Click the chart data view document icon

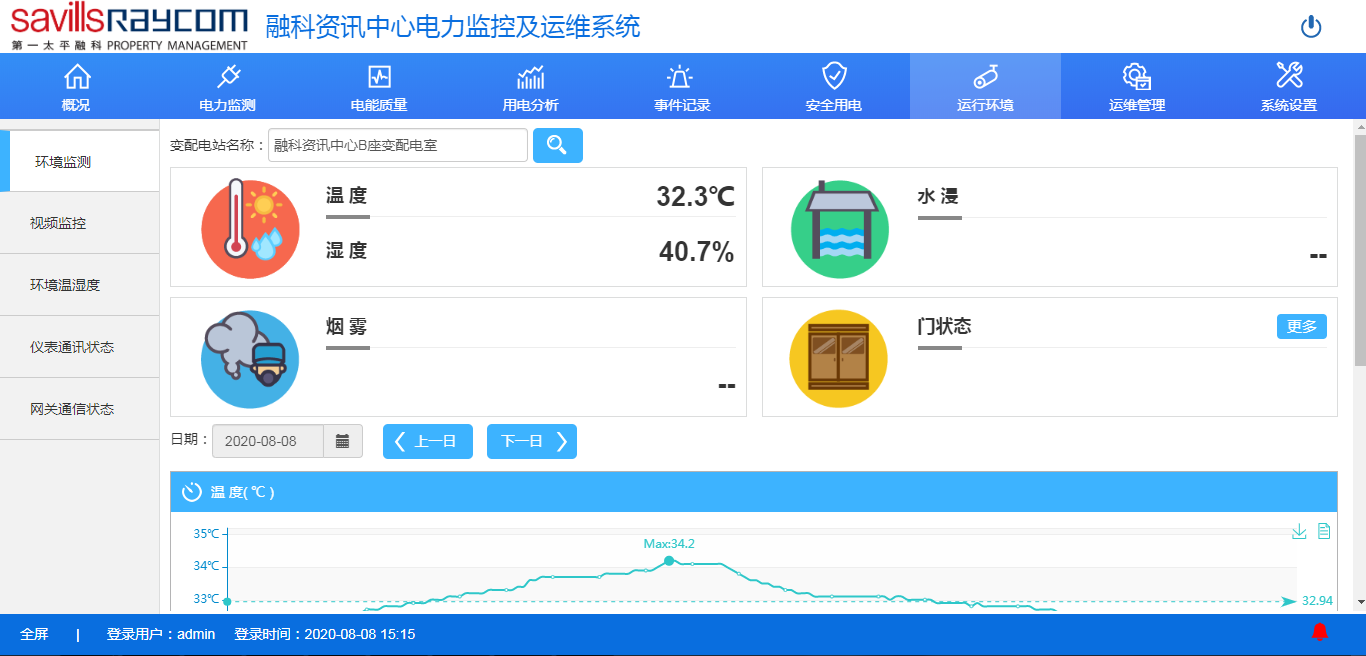[1324, 531]
